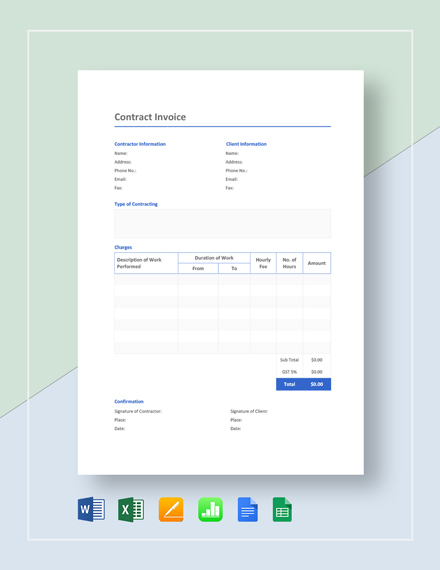Click the Sub Total amount cell

(x=317, y=360)
